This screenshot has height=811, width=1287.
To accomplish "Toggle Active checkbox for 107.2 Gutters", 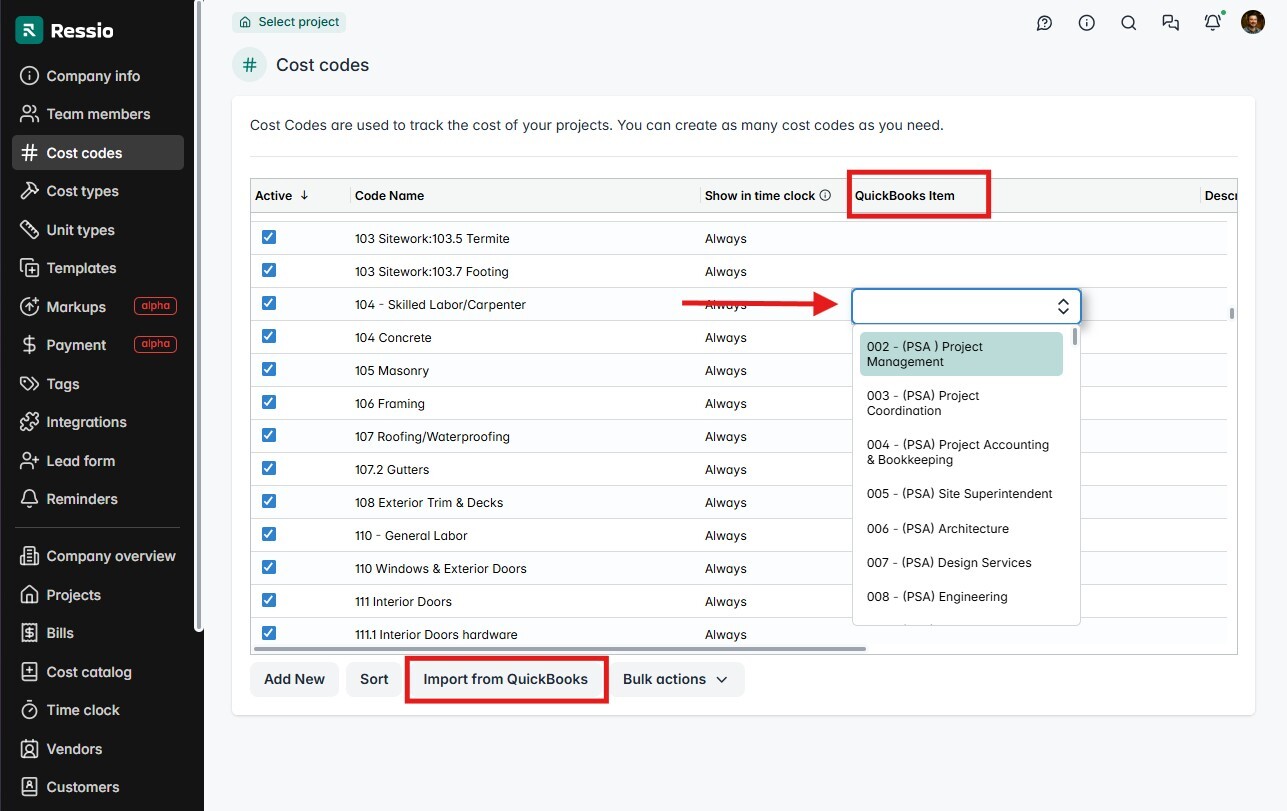I will pyautogui.click(x=268, y=468).
